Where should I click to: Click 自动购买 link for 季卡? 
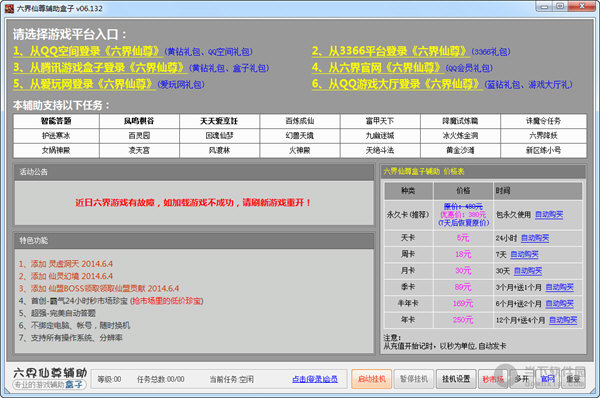559,287
